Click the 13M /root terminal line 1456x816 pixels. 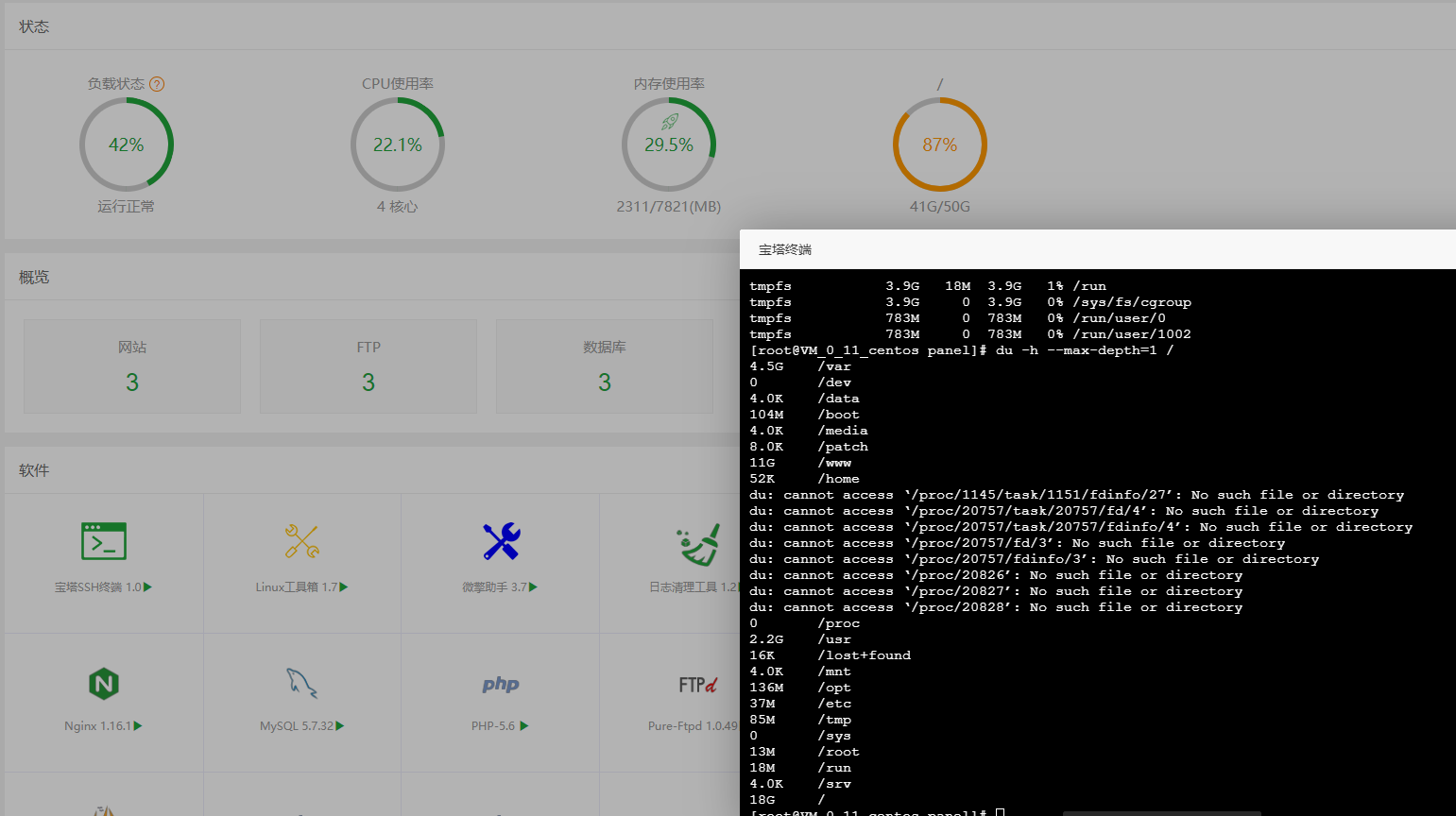point(805,752)
